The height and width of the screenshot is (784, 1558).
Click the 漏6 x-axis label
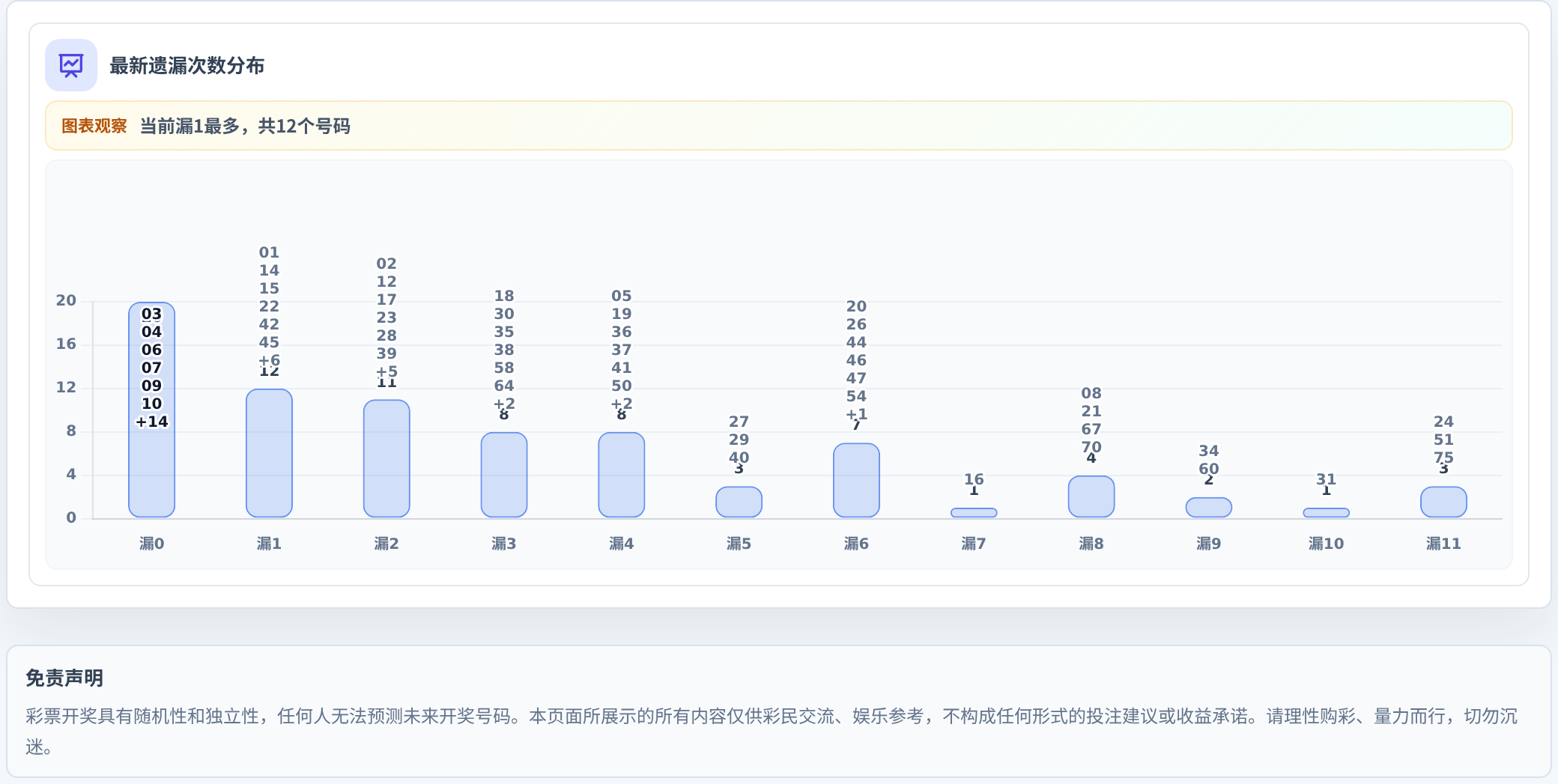[x=856, y=544]
